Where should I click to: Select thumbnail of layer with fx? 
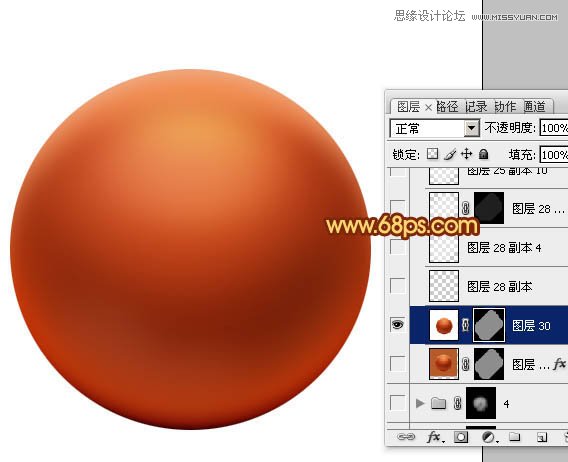click(x=444, y=364)
